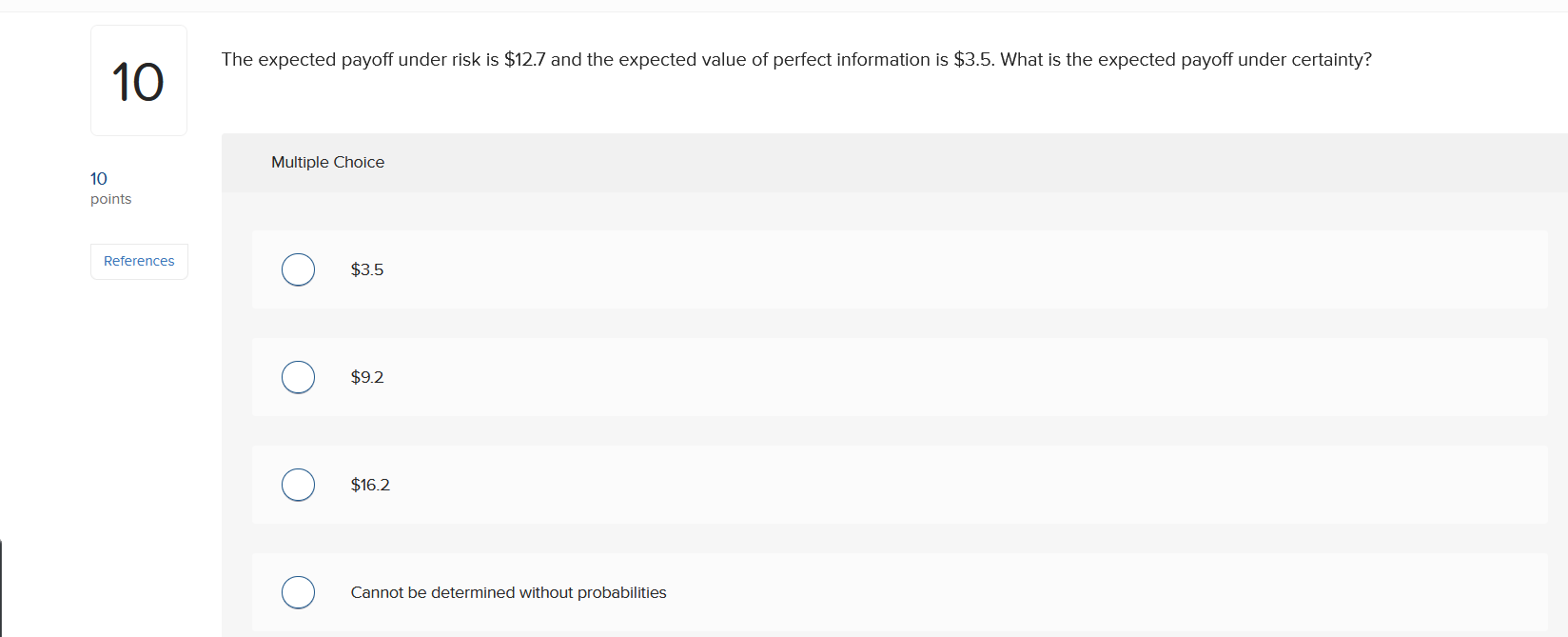Click the '10 points' label
The image size is (1568, 637).
105,187
